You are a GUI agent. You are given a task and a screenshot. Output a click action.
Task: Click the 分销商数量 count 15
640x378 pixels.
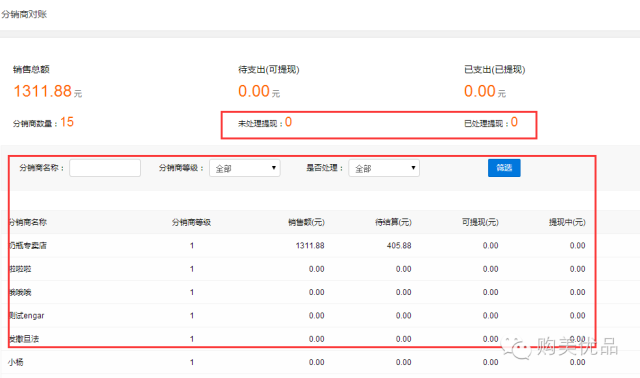[67, 122]
